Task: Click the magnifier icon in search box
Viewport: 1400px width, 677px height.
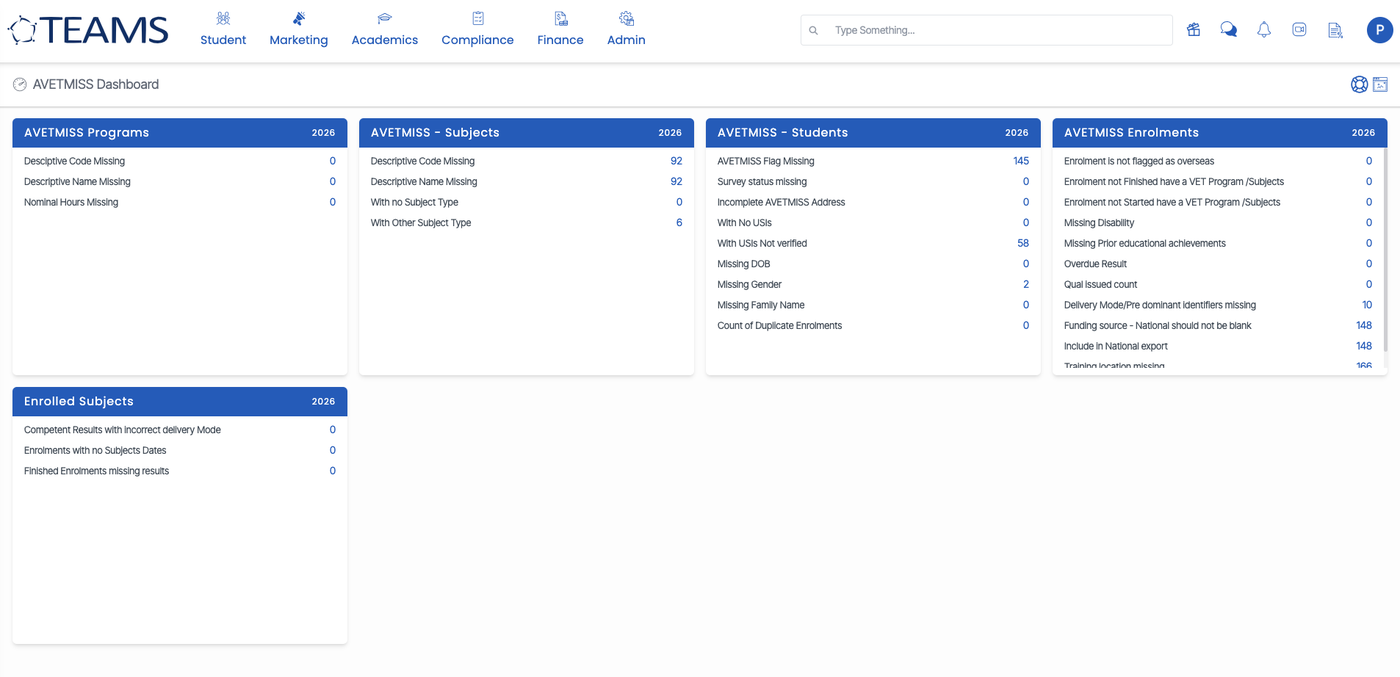Action: click(813, 31)
